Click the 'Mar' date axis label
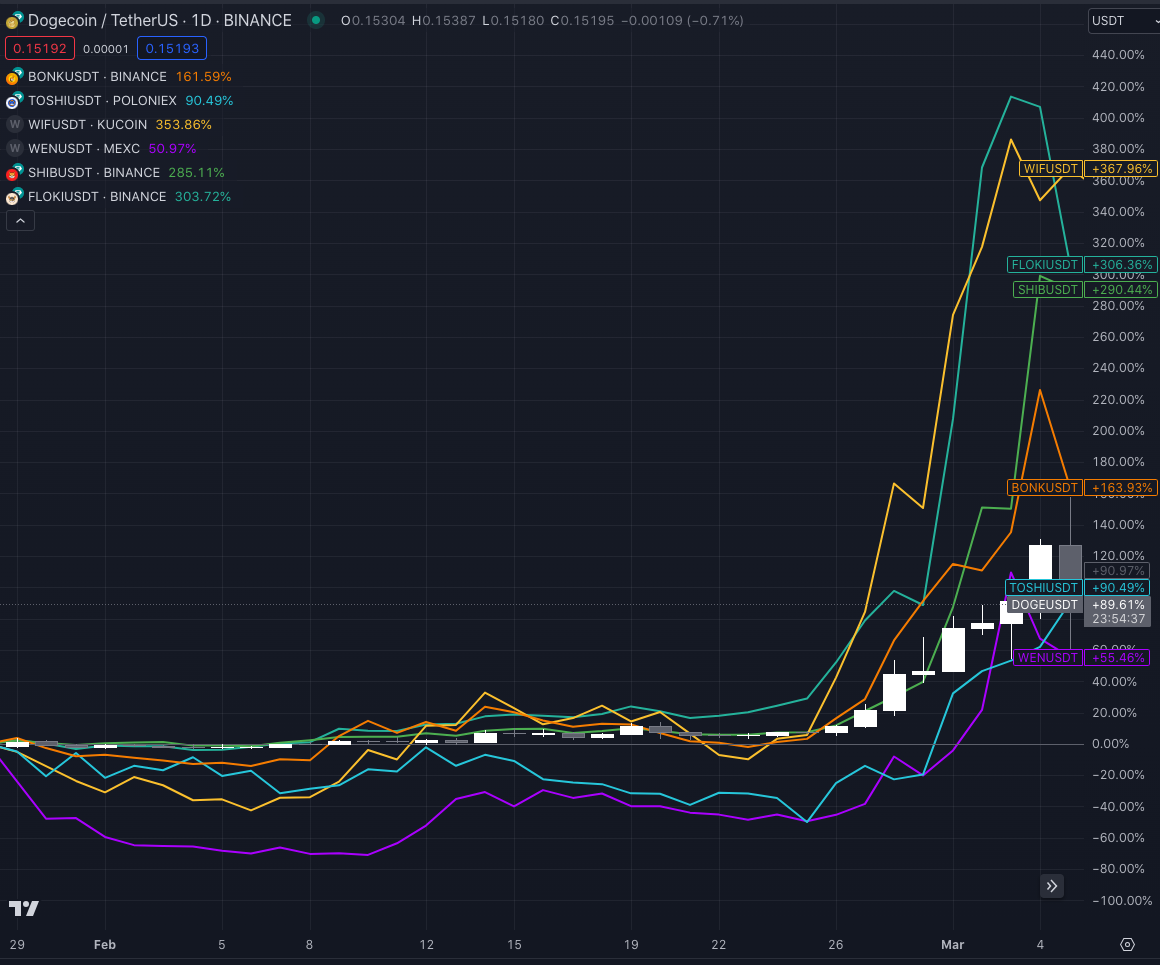The image size is (1160, 965). (952, 944)
